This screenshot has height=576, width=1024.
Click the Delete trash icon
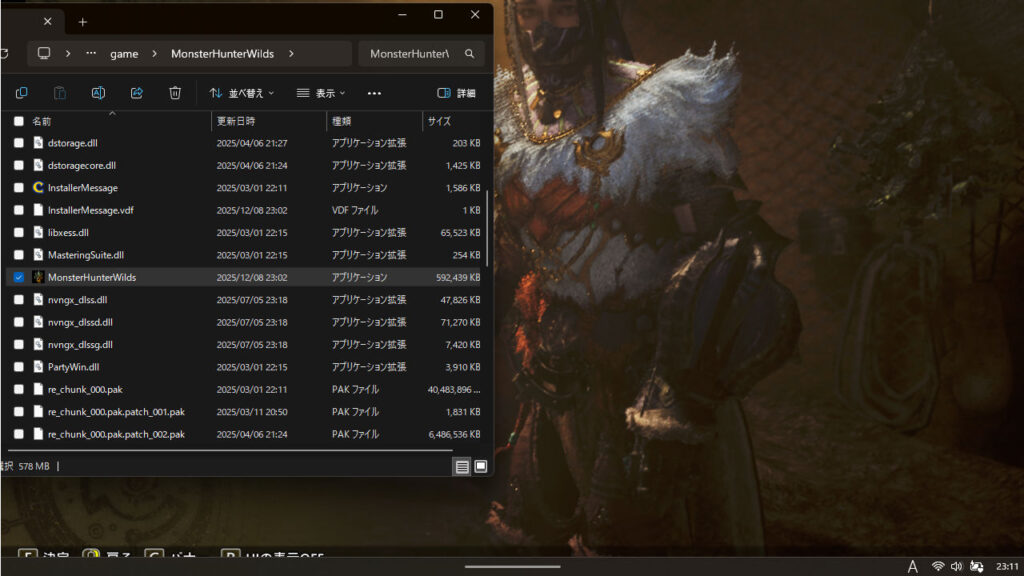176,92
